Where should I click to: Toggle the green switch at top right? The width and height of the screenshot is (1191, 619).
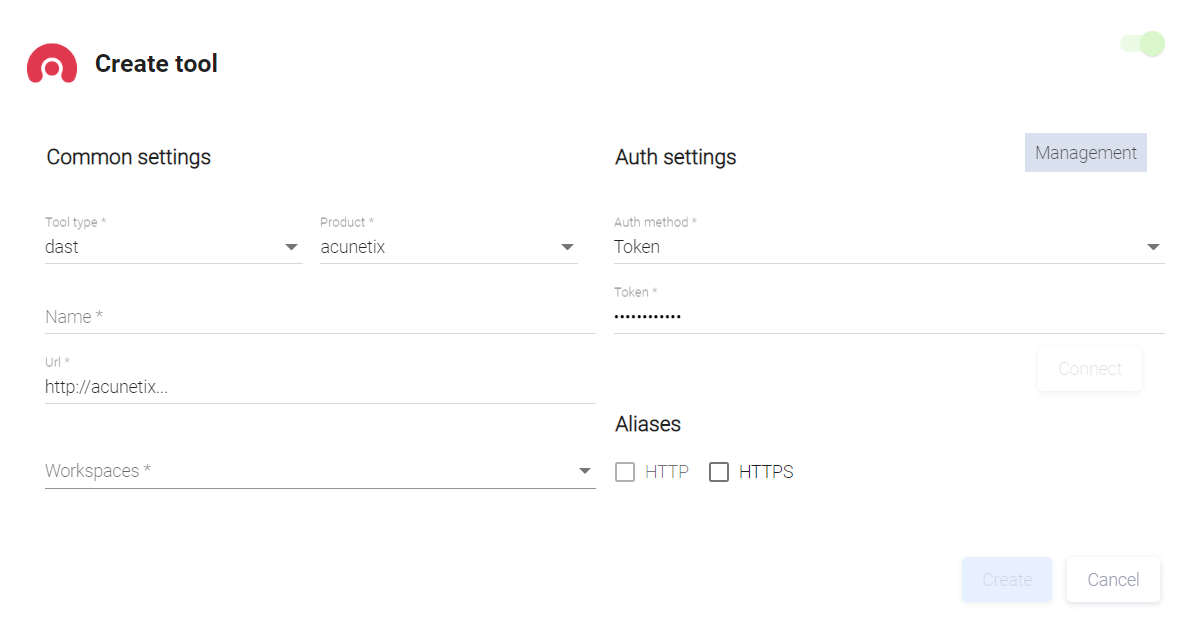(1143, 44)
